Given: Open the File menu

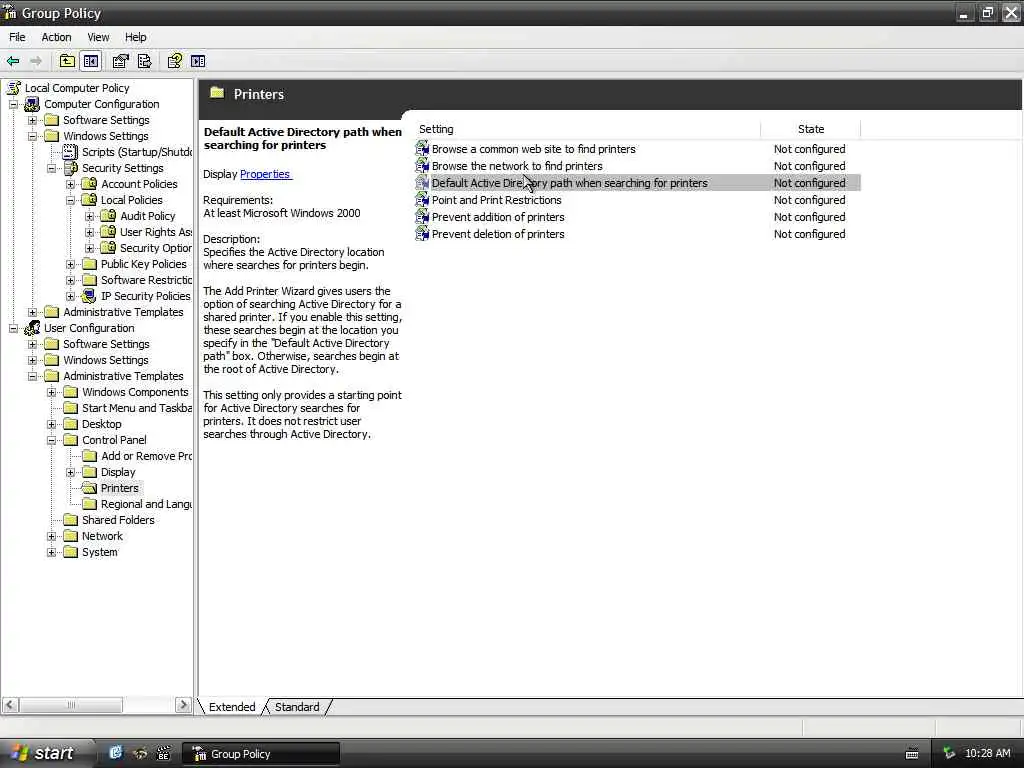Looking at the screenshot, I should pos(17,37).
